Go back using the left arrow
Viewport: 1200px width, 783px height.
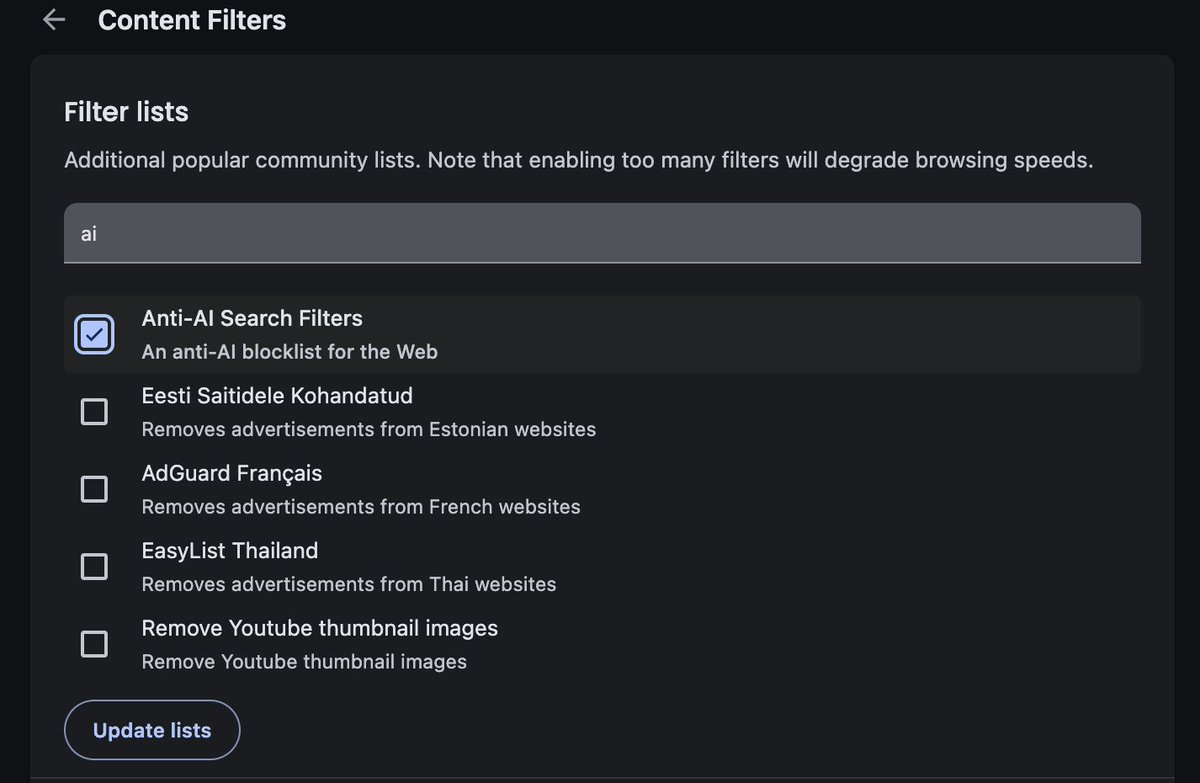(x=54, y=20)
